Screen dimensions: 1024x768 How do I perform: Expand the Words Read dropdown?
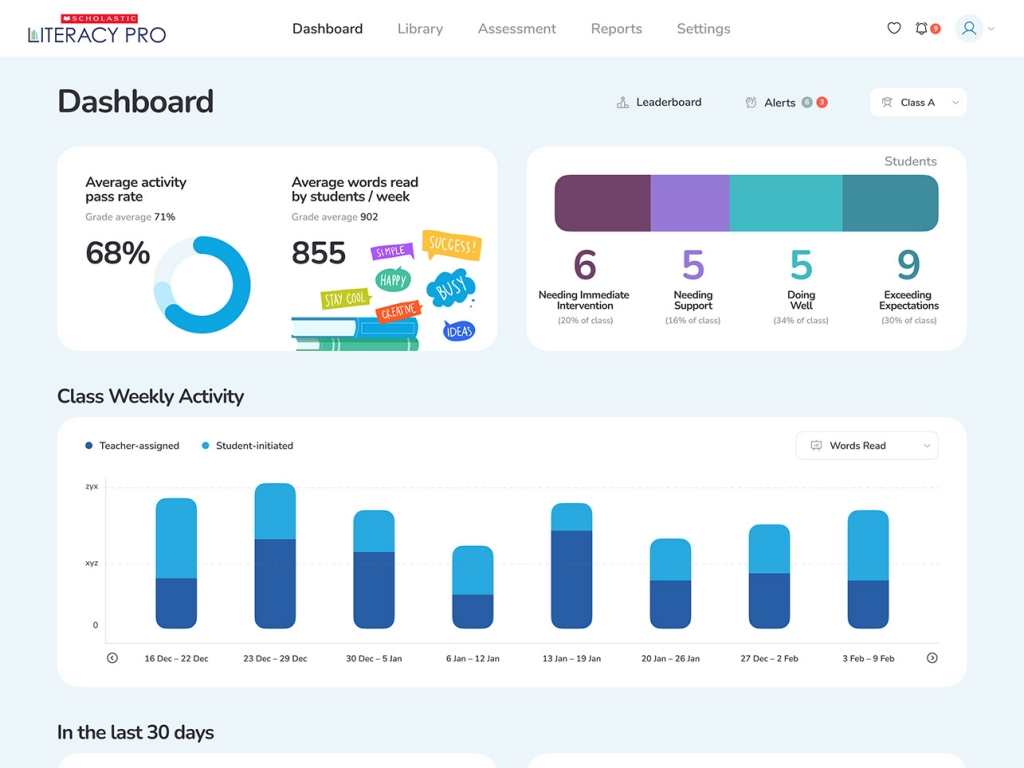(867, 446)
